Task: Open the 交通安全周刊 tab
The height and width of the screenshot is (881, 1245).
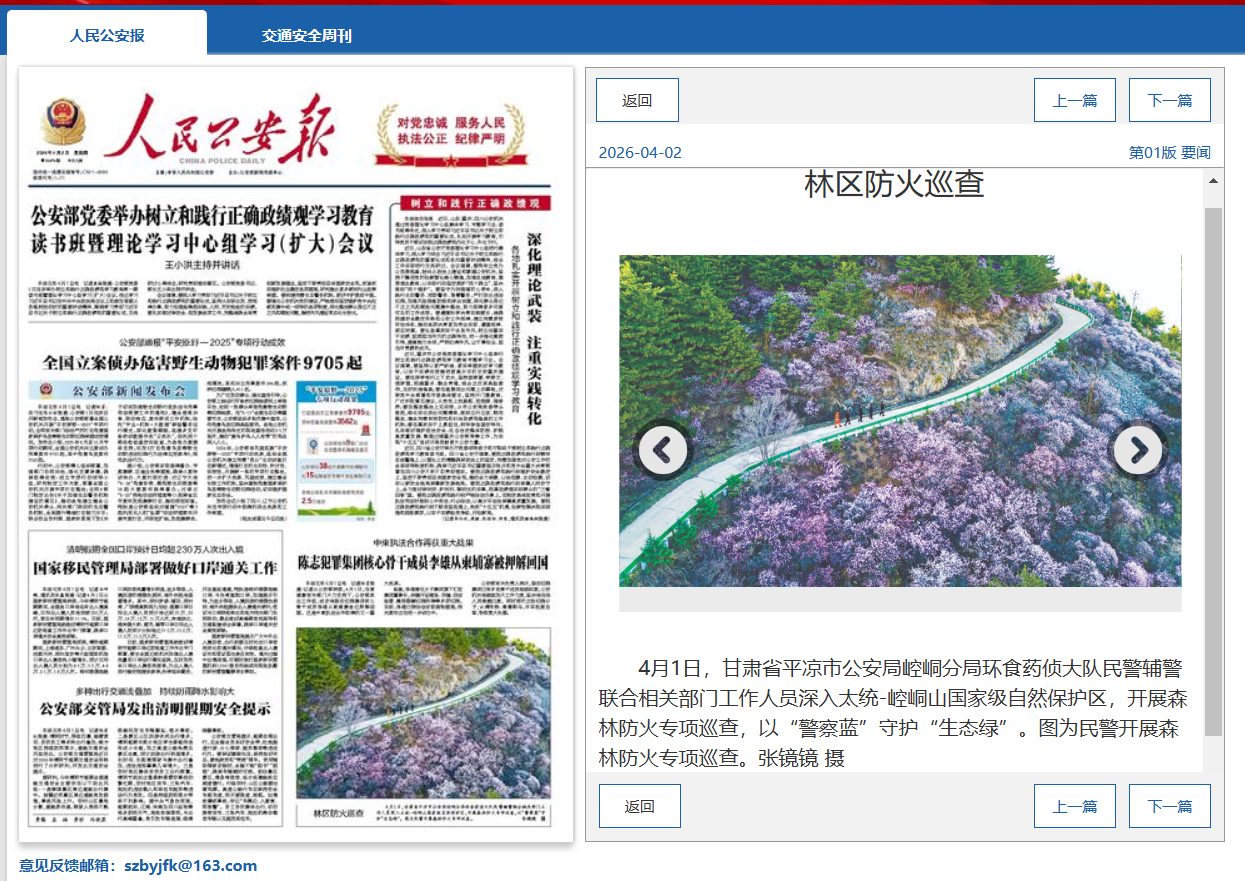Action: pyautogui.click(x=307, y=36)
